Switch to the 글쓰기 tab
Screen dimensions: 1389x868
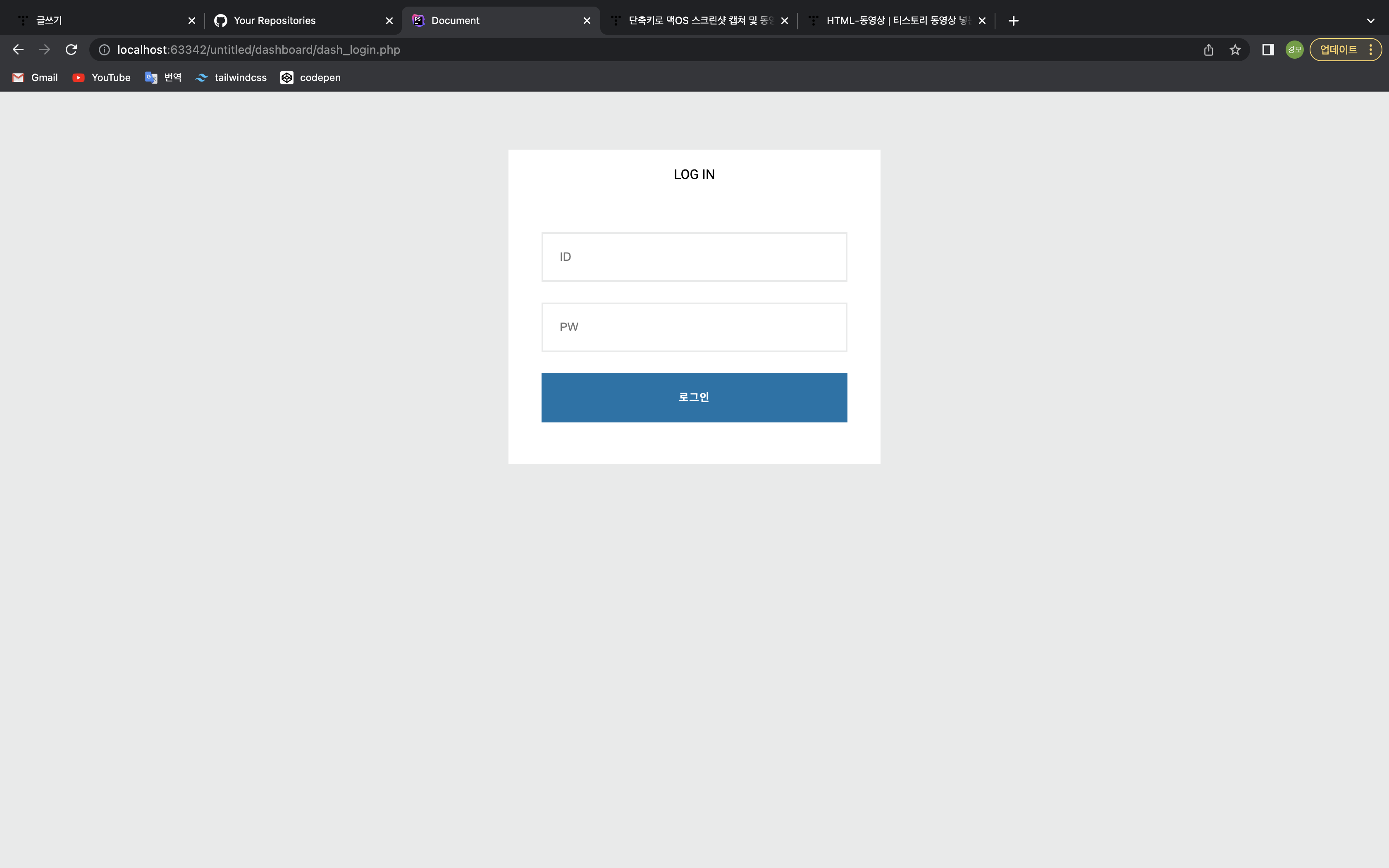point(49,21)
